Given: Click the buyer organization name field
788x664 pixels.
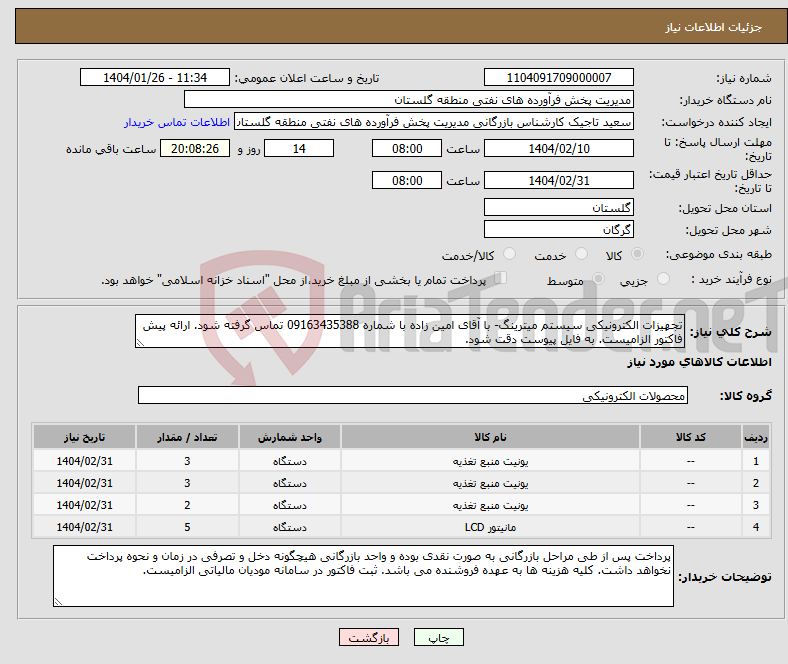Looking at the screenshot, I should 409,100.
